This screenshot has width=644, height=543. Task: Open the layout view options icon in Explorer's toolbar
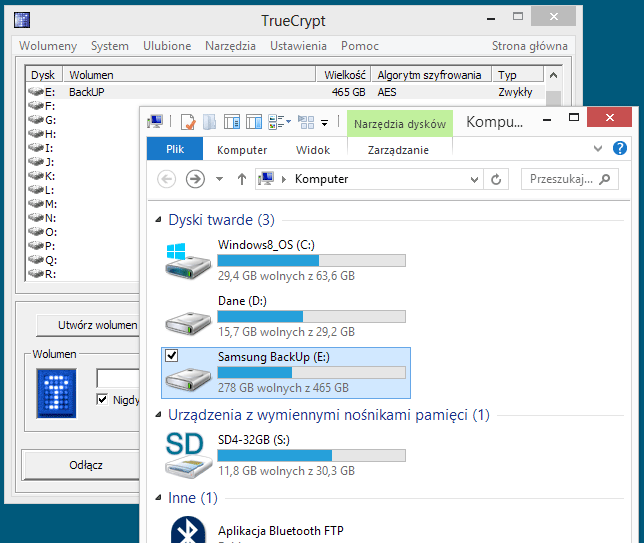click(279, 122)
